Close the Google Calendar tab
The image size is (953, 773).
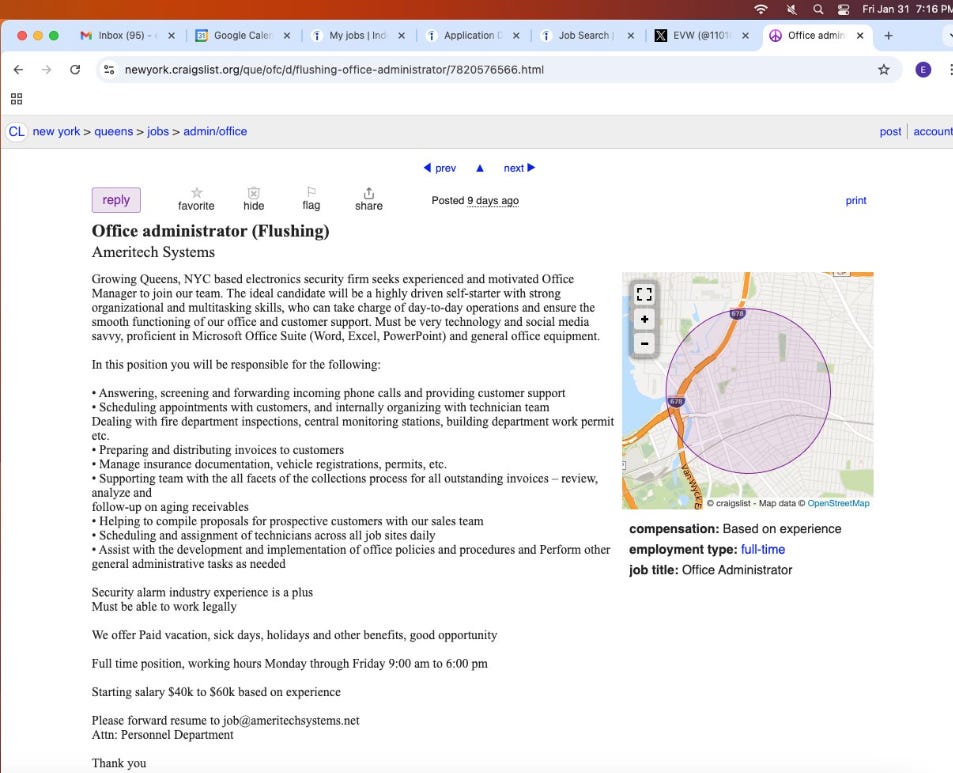click(287, 36)
